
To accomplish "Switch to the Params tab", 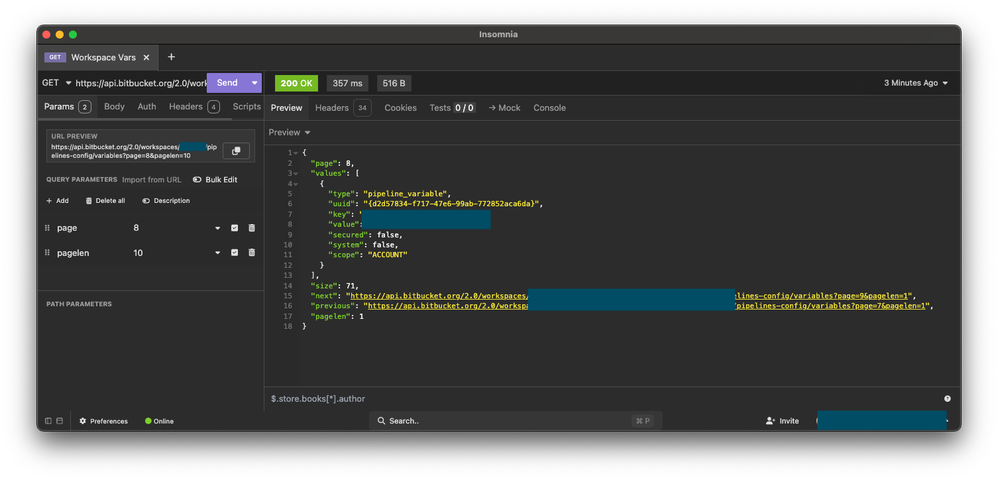I will pyautogui.click(x=67, y=107).
